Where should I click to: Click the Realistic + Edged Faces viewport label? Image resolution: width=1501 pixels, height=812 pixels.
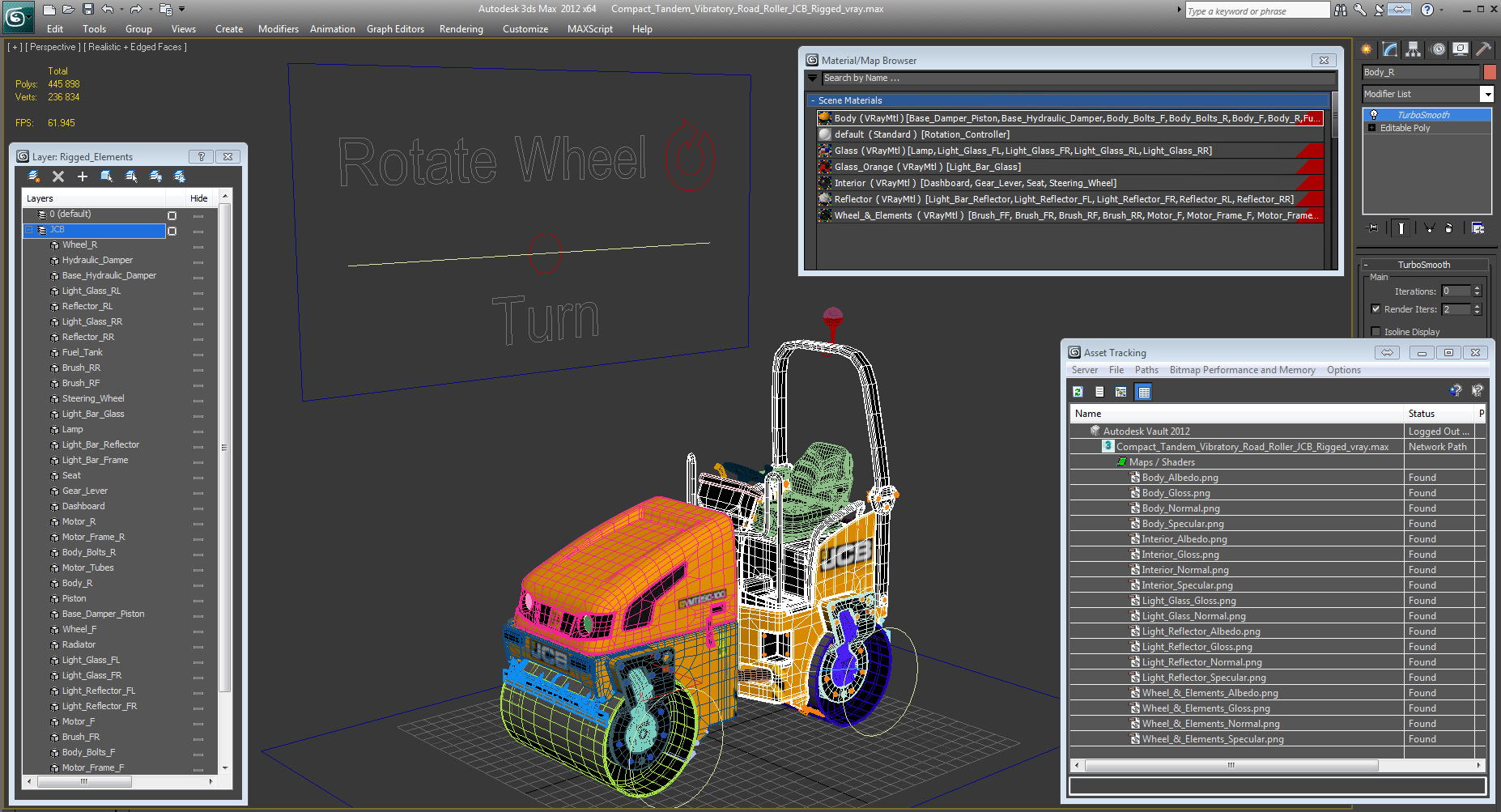coord(135,47)
